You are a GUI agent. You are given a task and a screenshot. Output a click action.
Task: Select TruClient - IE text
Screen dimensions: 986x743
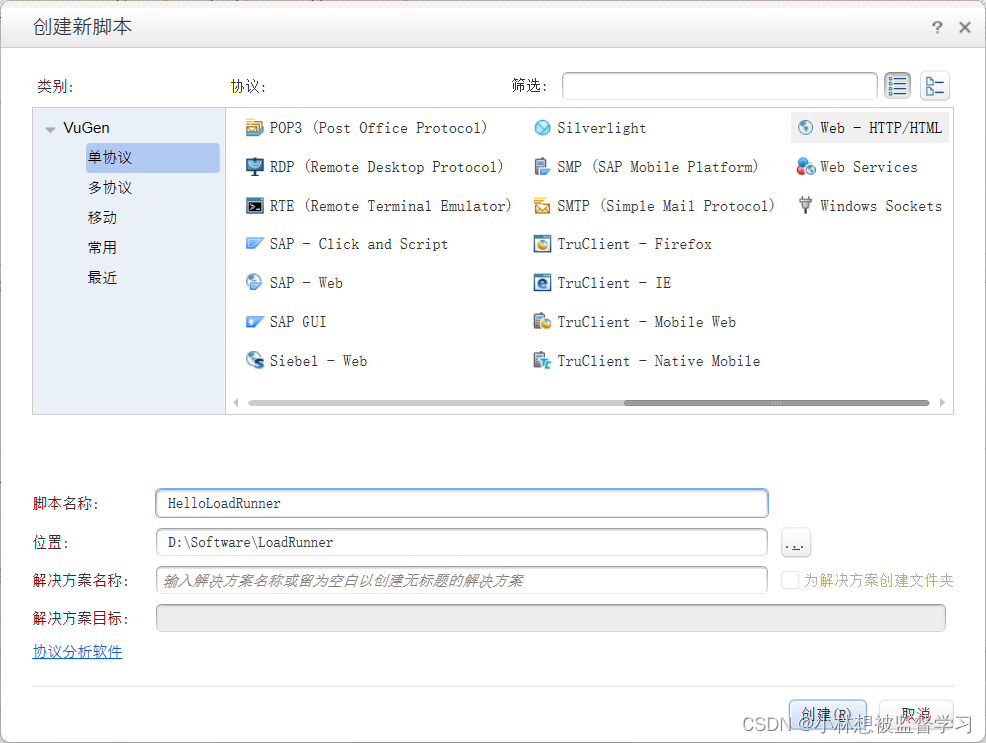[x=614, y=282]
